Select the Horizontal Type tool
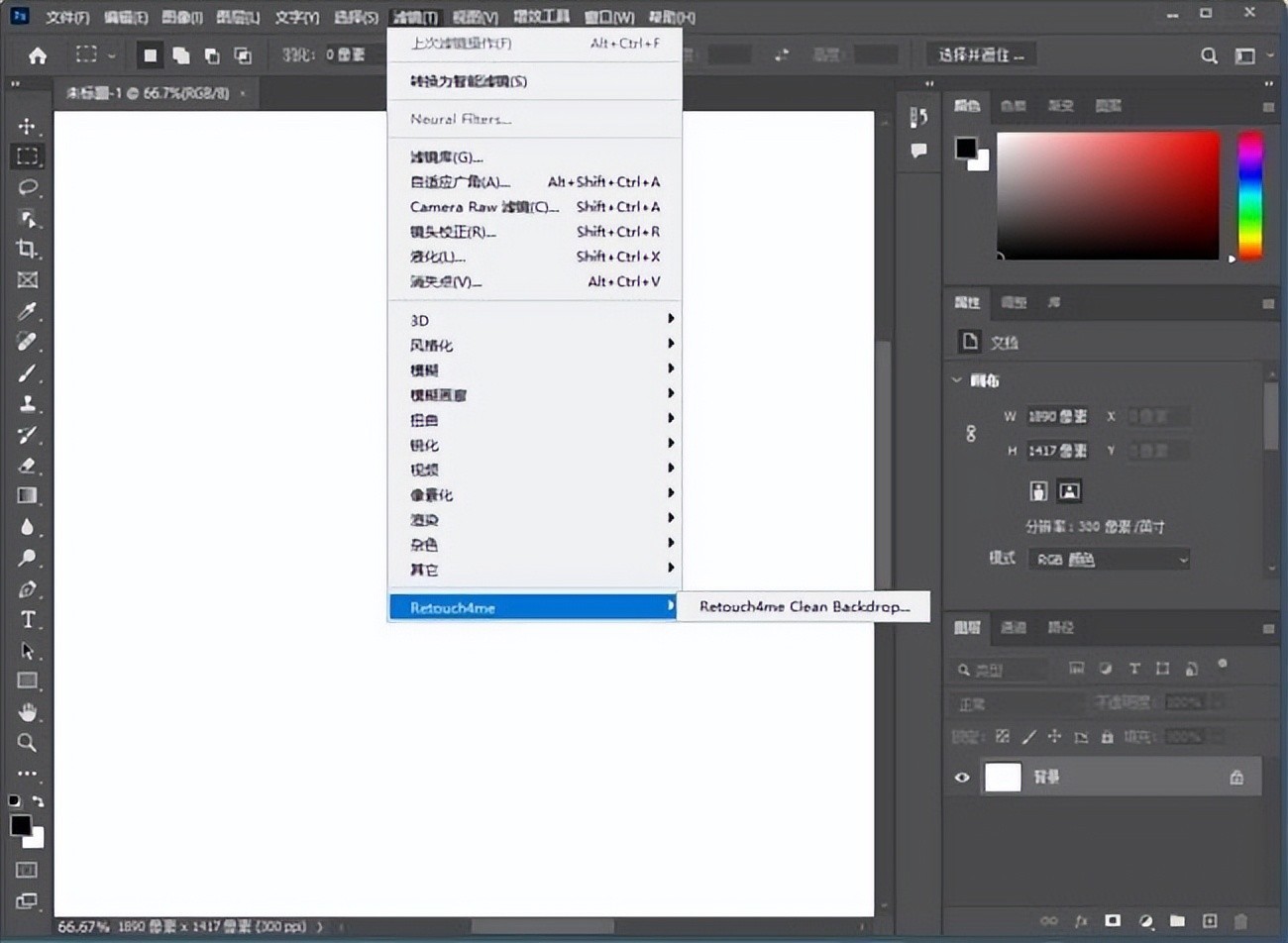 (x=27, y=620)
